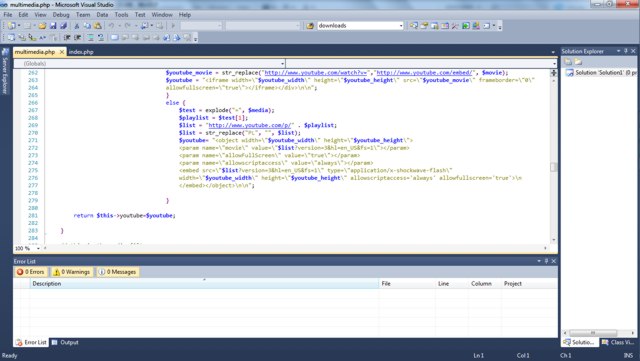Click the Start Debugging play icon
Viewport: 640px width, 361px height.
pos(173,26)
